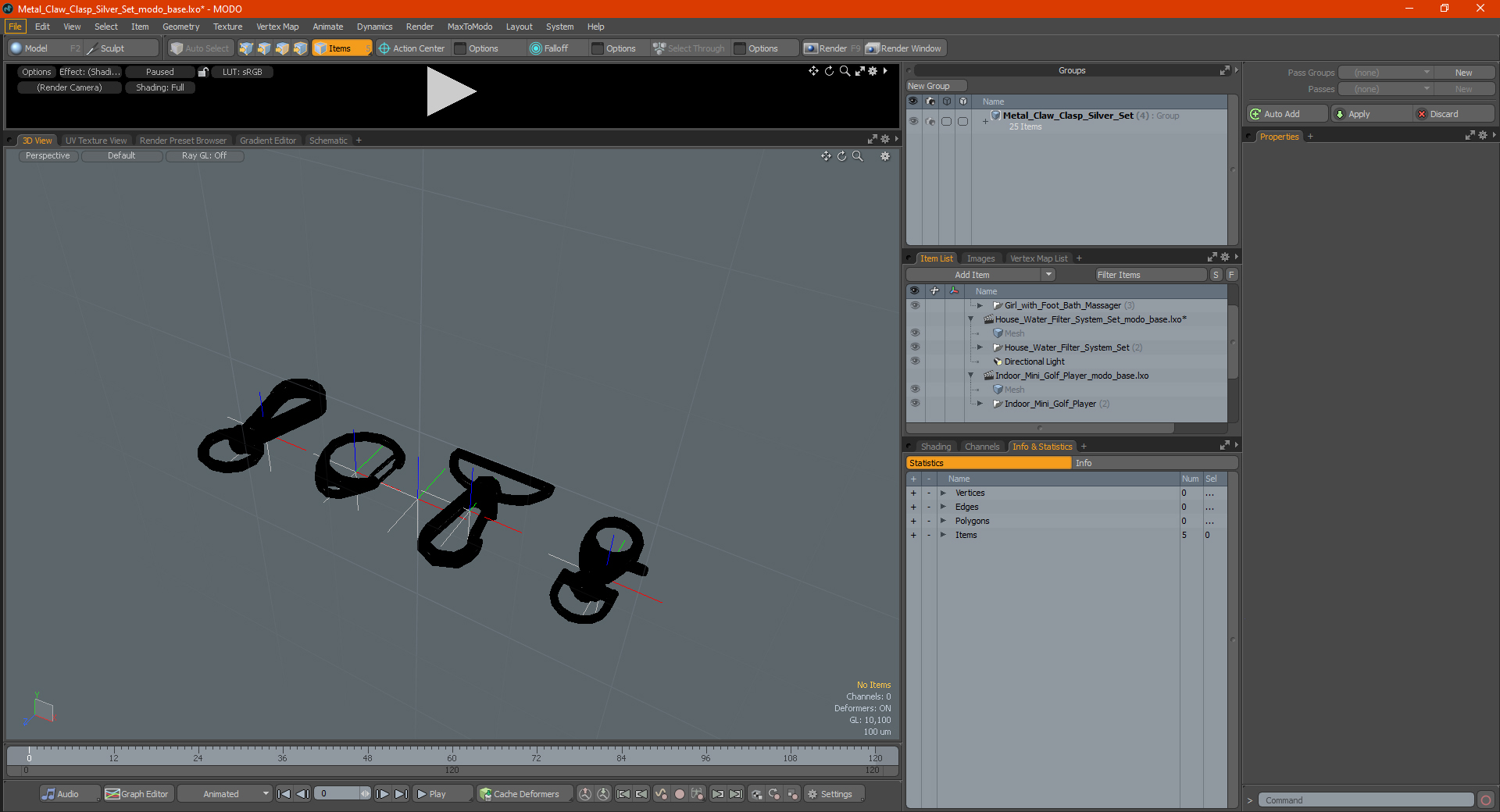Activate Items selection mode
1500x812 pixels.
pyautogui.click(x=341, y=48)
